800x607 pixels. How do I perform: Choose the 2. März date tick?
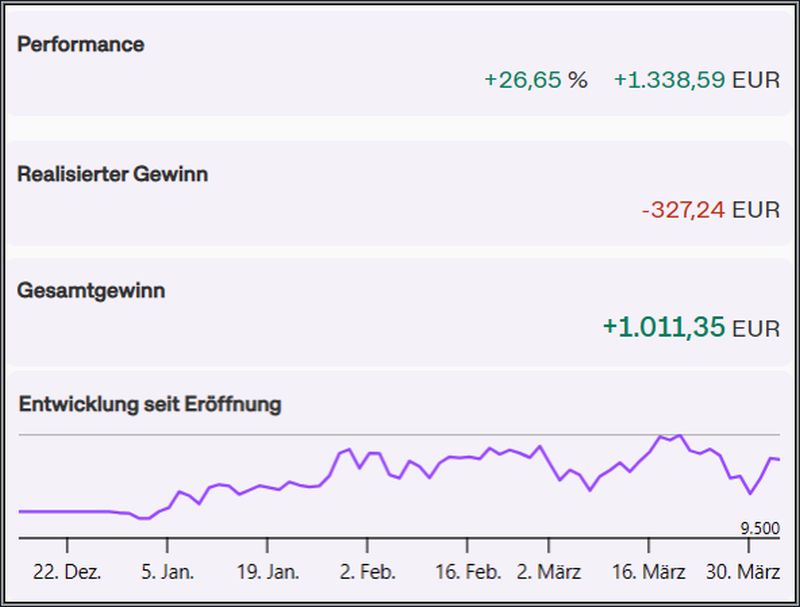[x=548, y=573]
